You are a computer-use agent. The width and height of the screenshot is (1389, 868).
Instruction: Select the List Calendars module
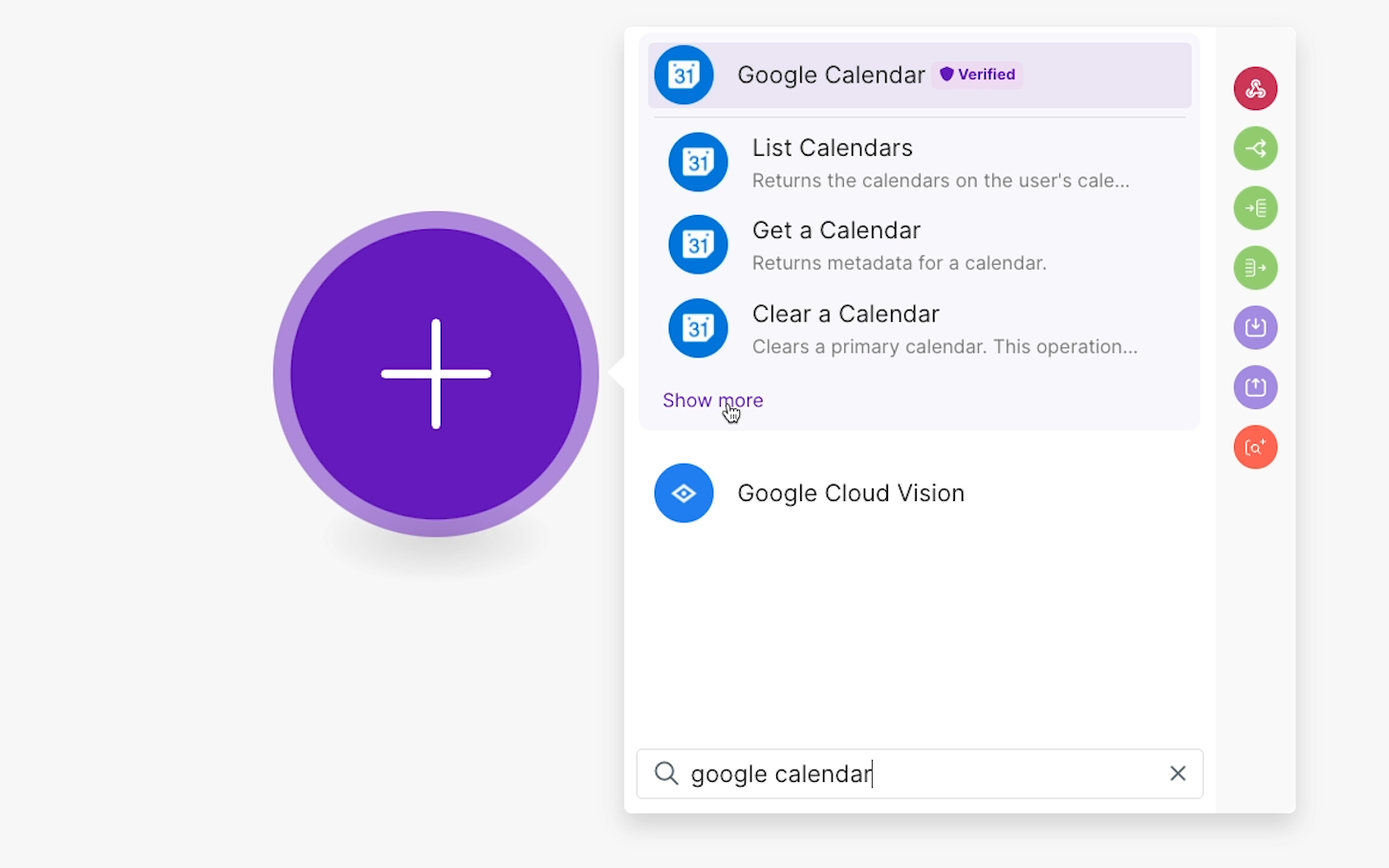pos(920,163)
